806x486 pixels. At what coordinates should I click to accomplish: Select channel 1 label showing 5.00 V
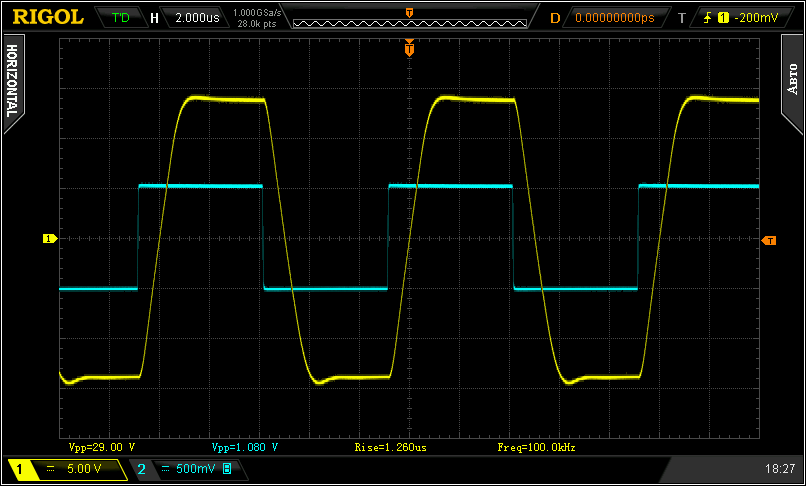(x=67, y=469)
